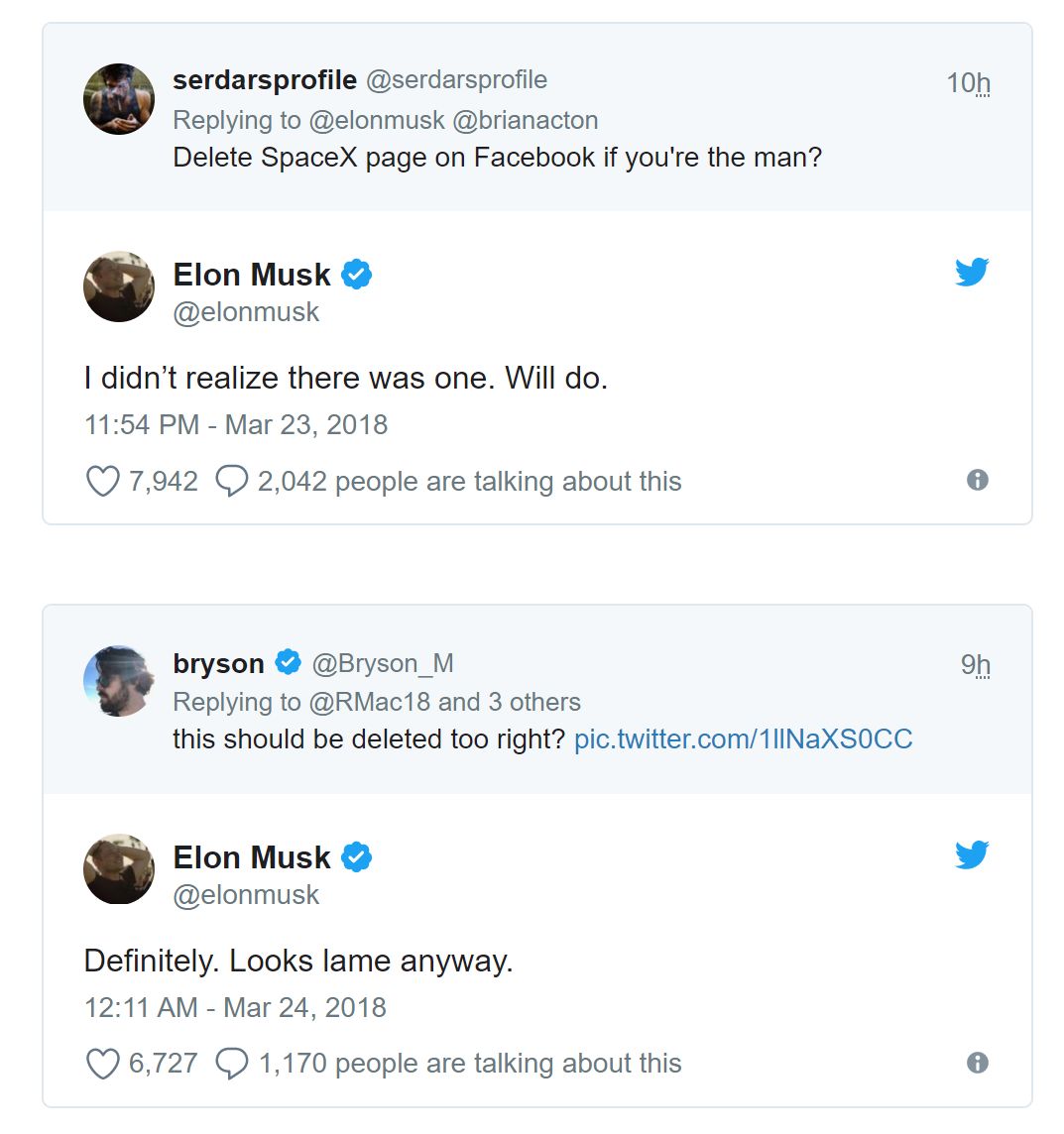Click Elon Musk's verified badge in the first tweet

tap(356, 275)
